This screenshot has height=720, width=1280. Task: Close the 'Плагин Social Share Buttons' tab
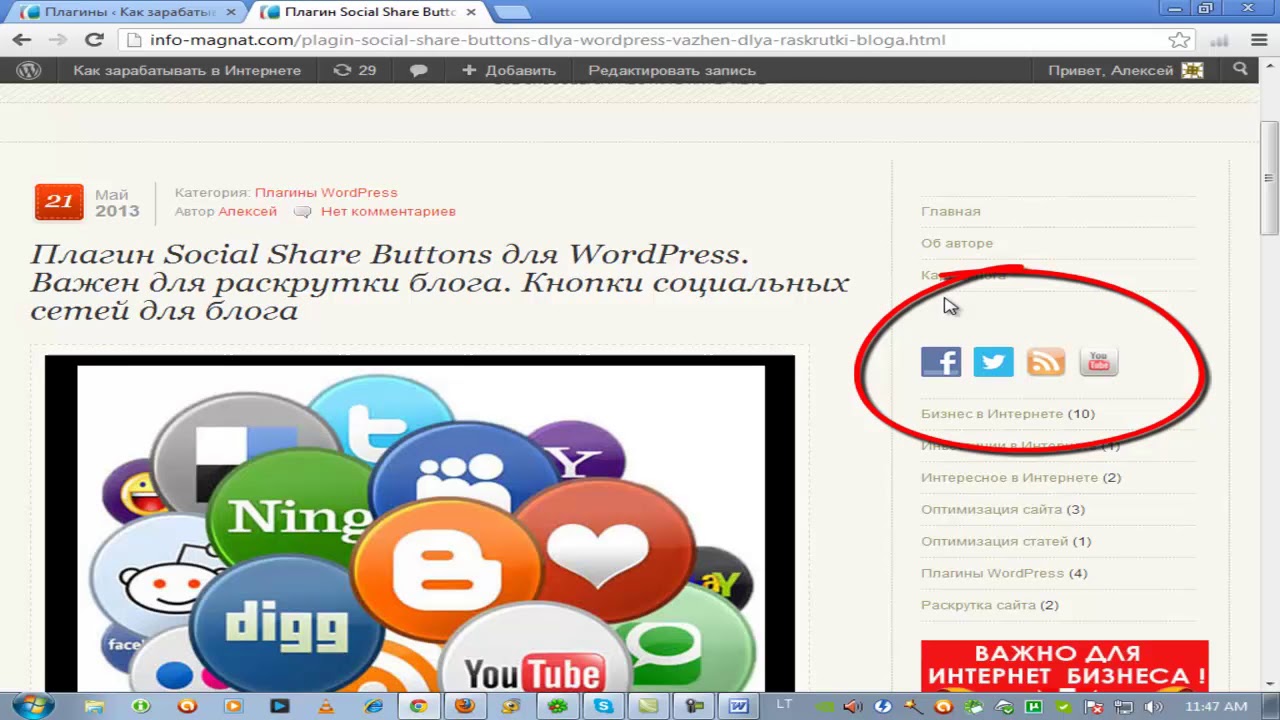tap(470, 12)
